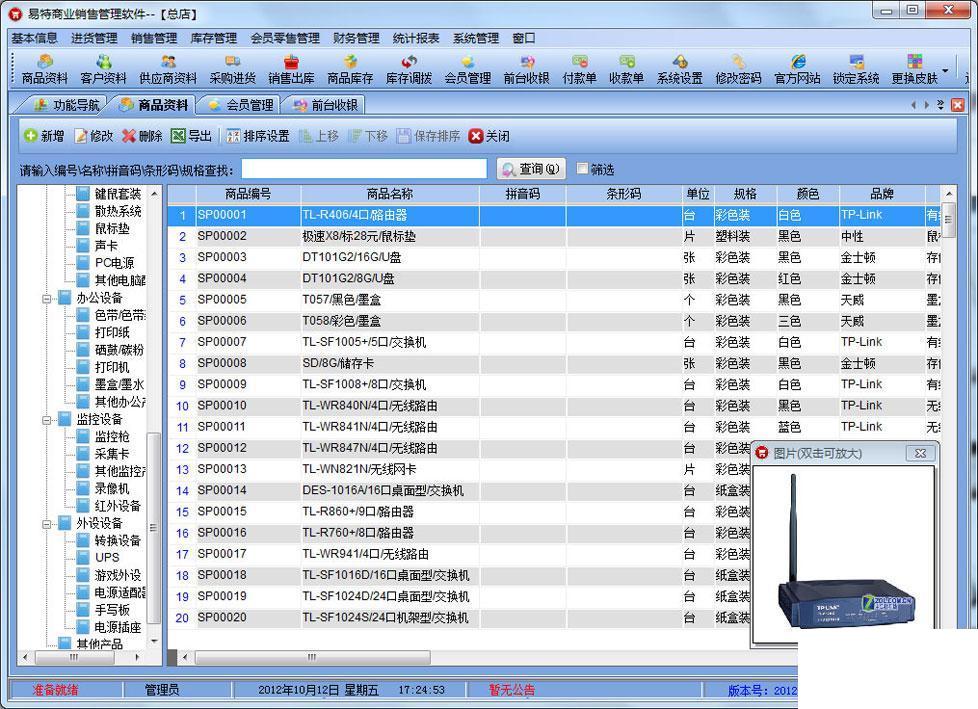978x709 pixels.
Task: Click 删除 to delete product
Action: (142, 136)
